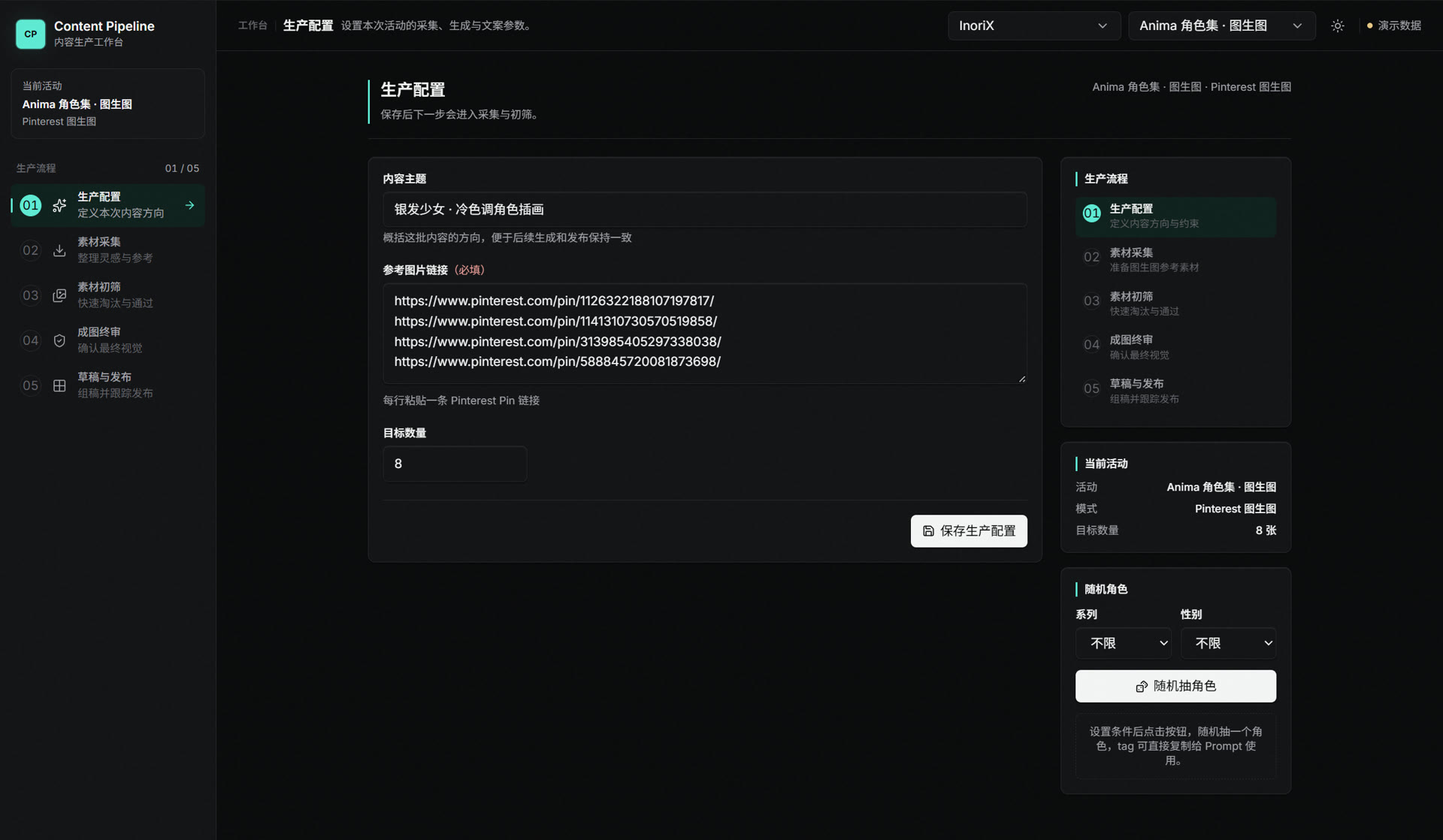Click the shield icon beside 成图终审 in the left sidebar
The width and height of the screenshot is (1443, 840).
pos(59,340)
